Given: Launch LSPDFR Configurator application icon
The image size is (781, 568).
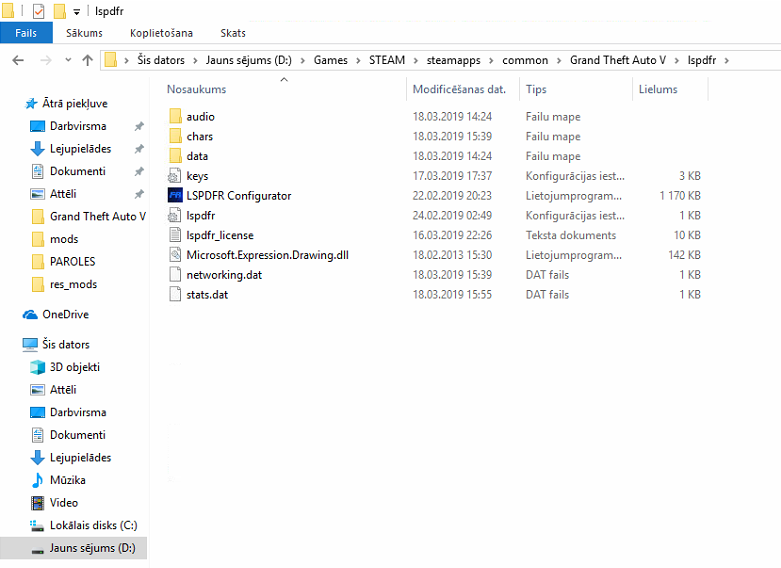Looking at the screenshot, I should point(175,195).
